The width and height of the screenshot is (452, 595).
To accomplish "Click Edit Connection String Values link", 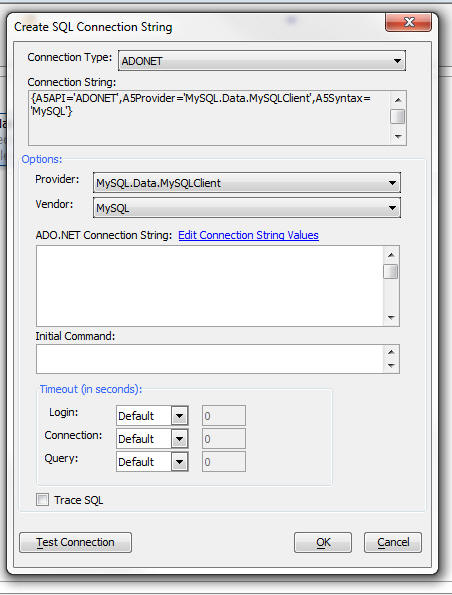I will pyautogui.click(x=248, y=235).
